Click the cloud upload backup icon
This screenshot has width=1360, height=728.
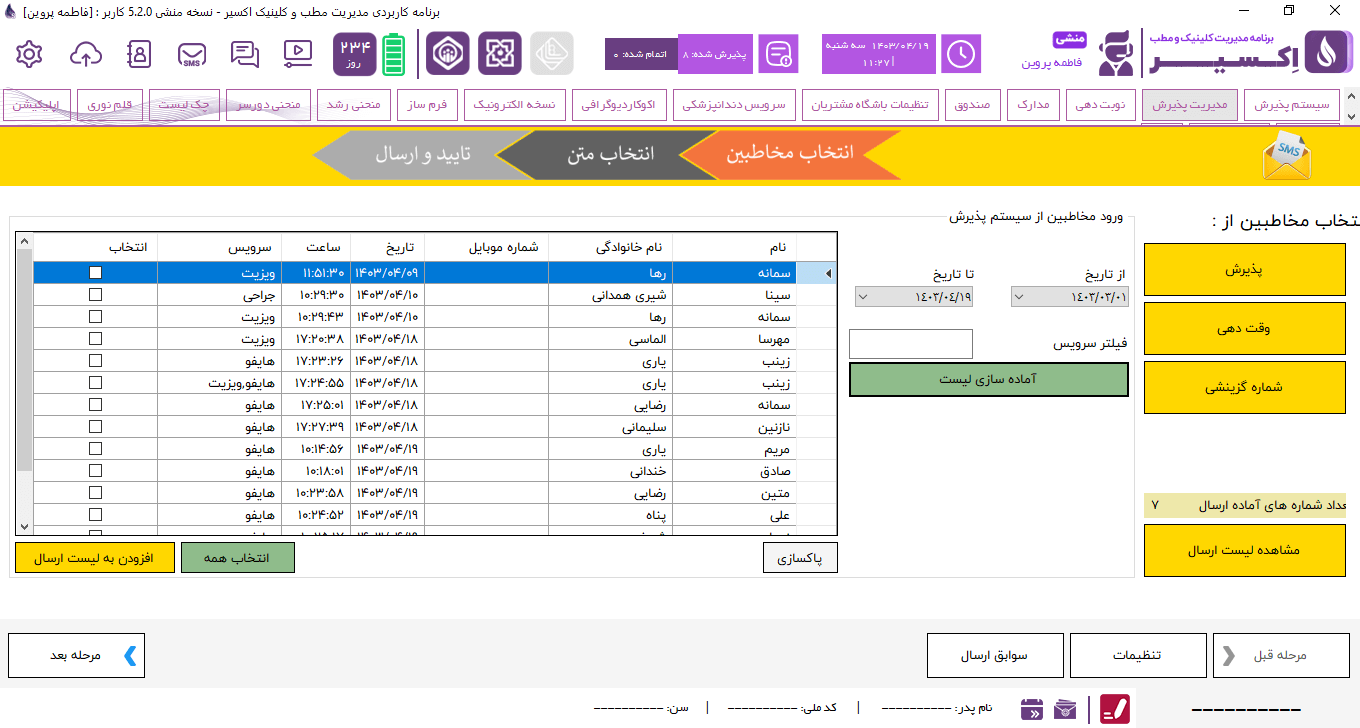pos(88,54)
